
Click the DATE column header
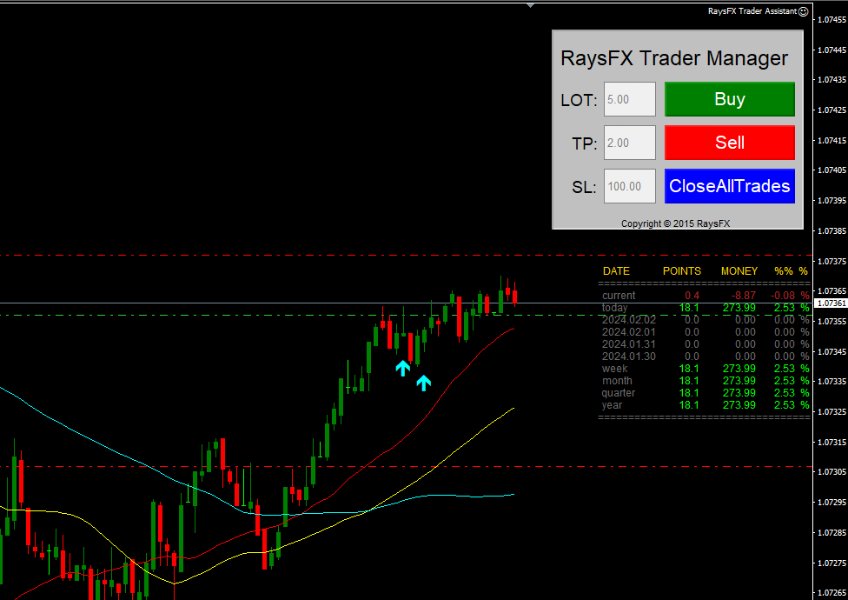(x=616, y=271)
